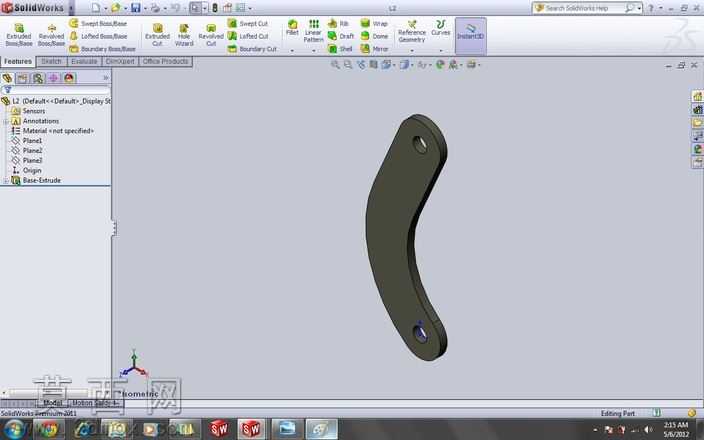Create a new document

96,8
